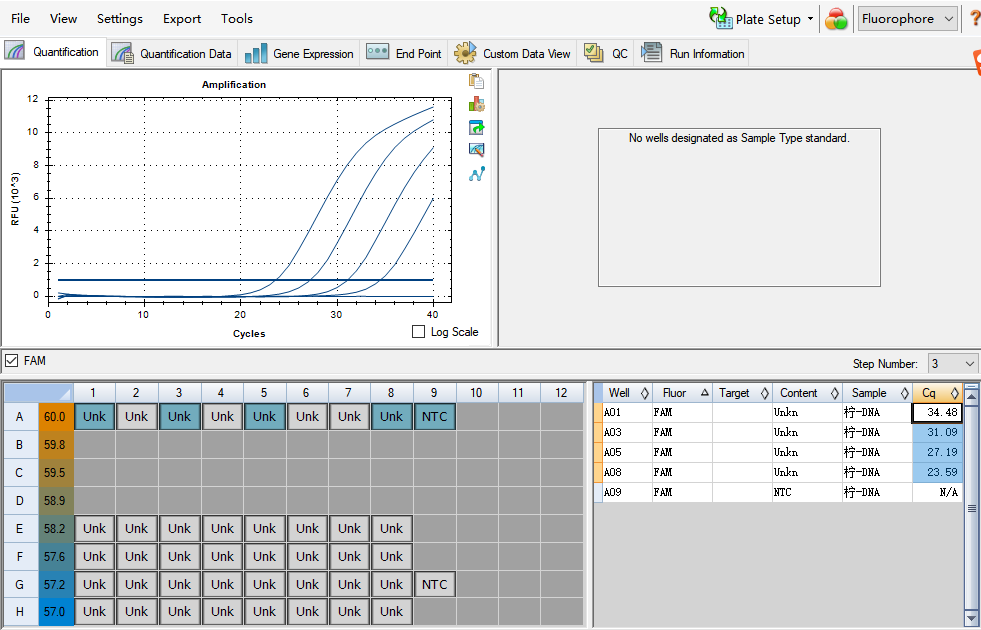Select all wells via plate corner cell
This screenshot has height=630, width=981.
coord(39,393)
